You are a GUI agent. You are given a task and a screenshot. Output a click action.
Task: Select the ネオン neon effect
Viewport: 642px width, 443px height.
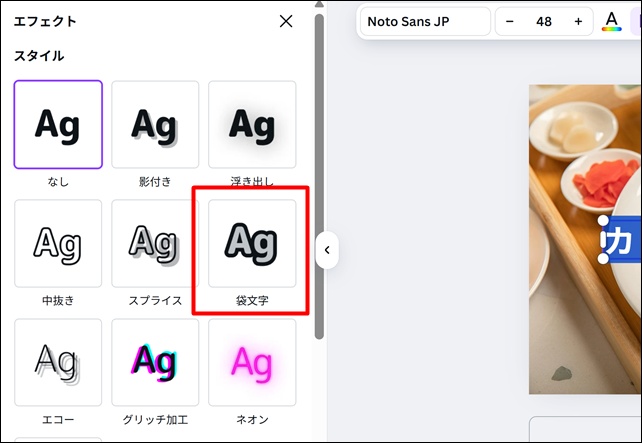tap(252, 362)
